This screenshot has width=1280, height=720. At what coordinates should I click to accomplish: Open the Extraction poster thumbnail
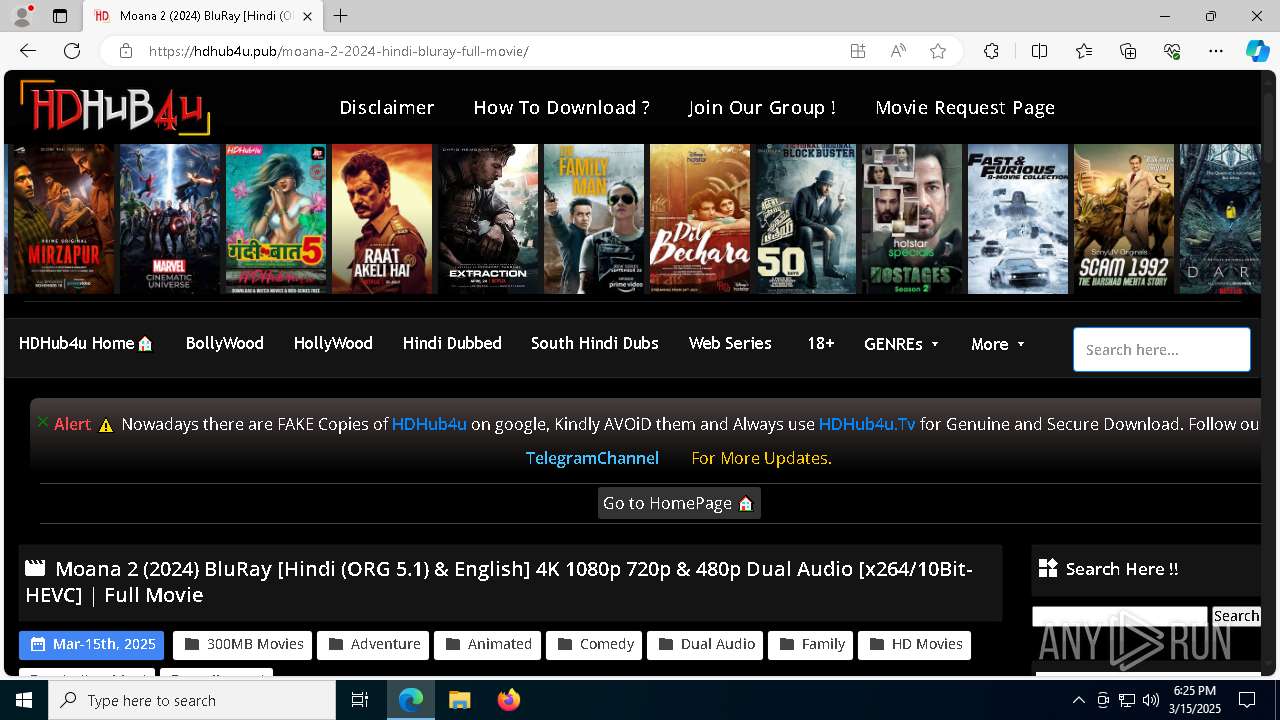click(x=488, y=219)
